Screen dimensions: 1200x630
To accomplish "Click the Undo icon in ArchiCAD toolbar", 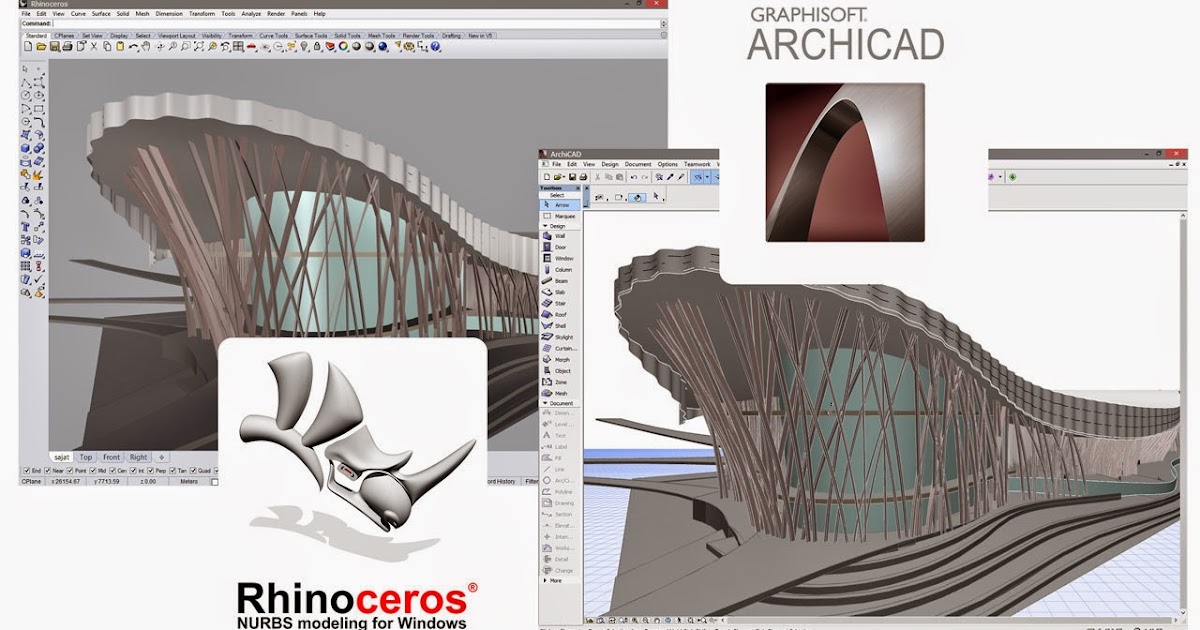I will click(x=634, y=177).
